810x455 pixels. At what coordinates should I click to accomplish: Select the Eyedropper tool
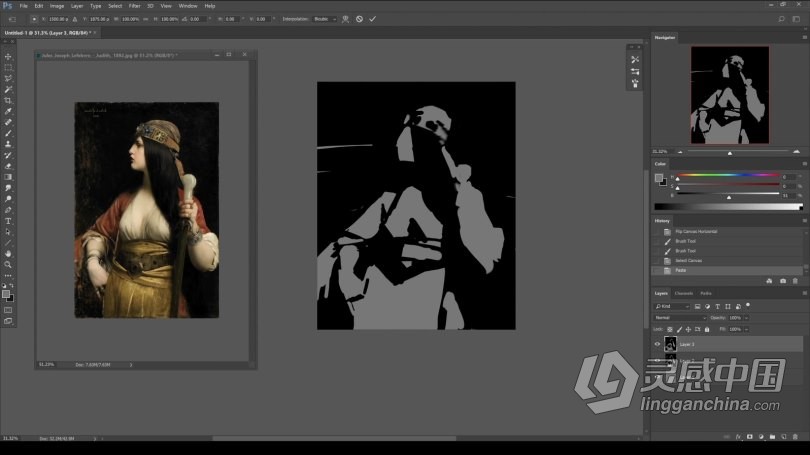tap(8, 111)
